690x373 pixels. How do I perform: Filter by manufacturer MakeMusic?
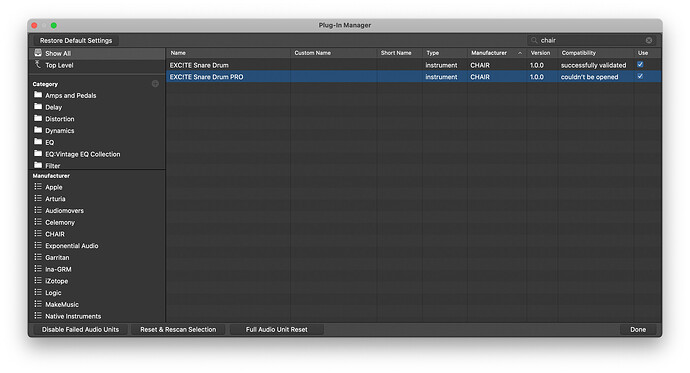point(97,304)
